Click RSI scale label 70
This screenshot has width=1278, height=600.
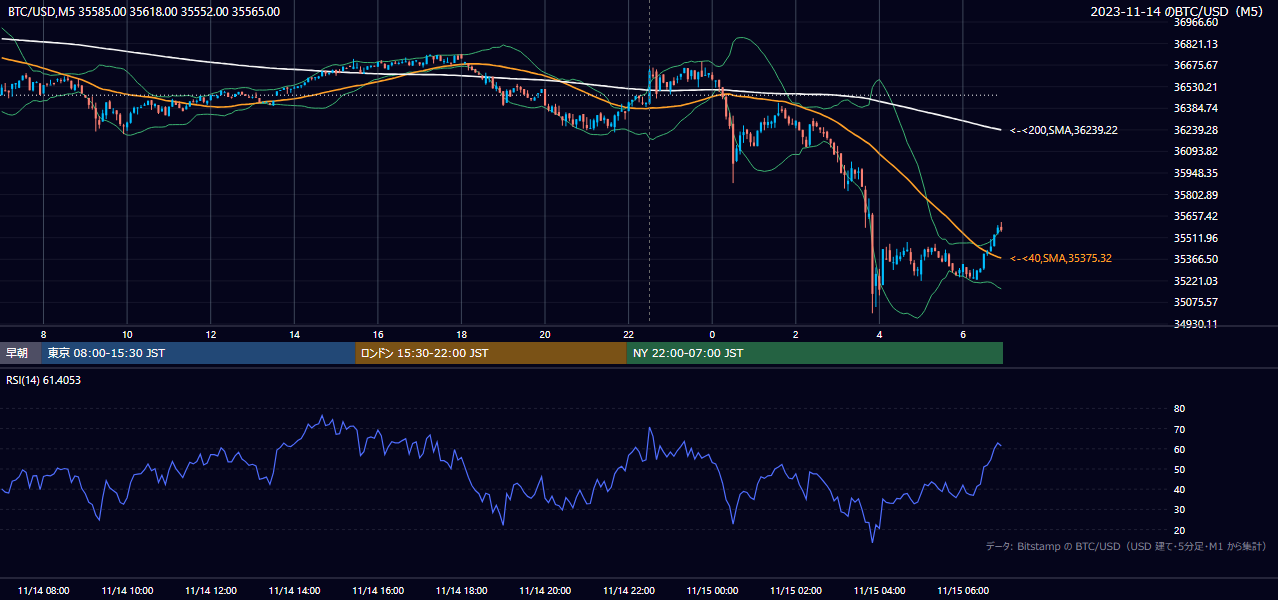click(1179, 429)
